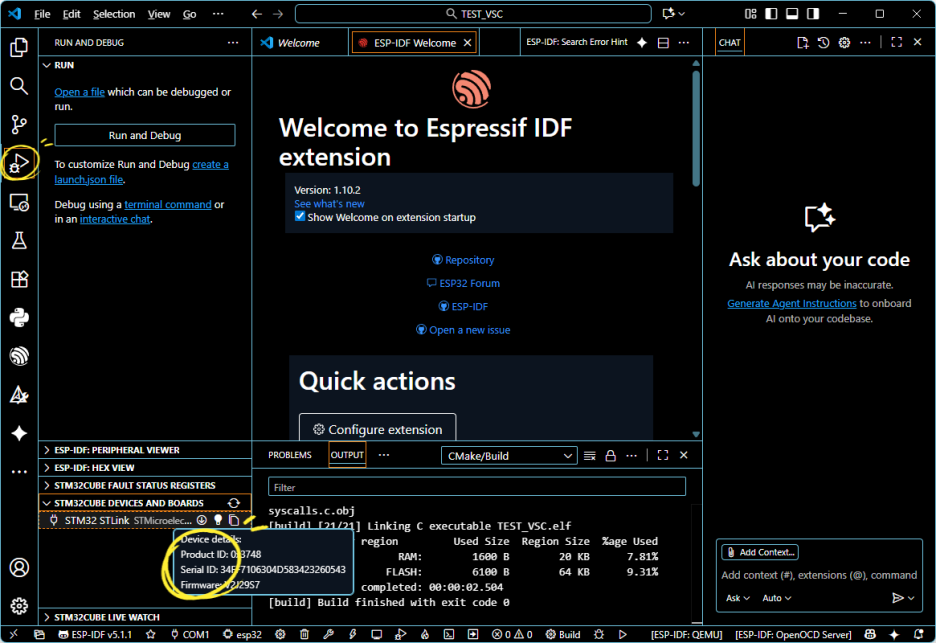Click the ESP-IDF full clean trash icon in status bar

[304, 634]
